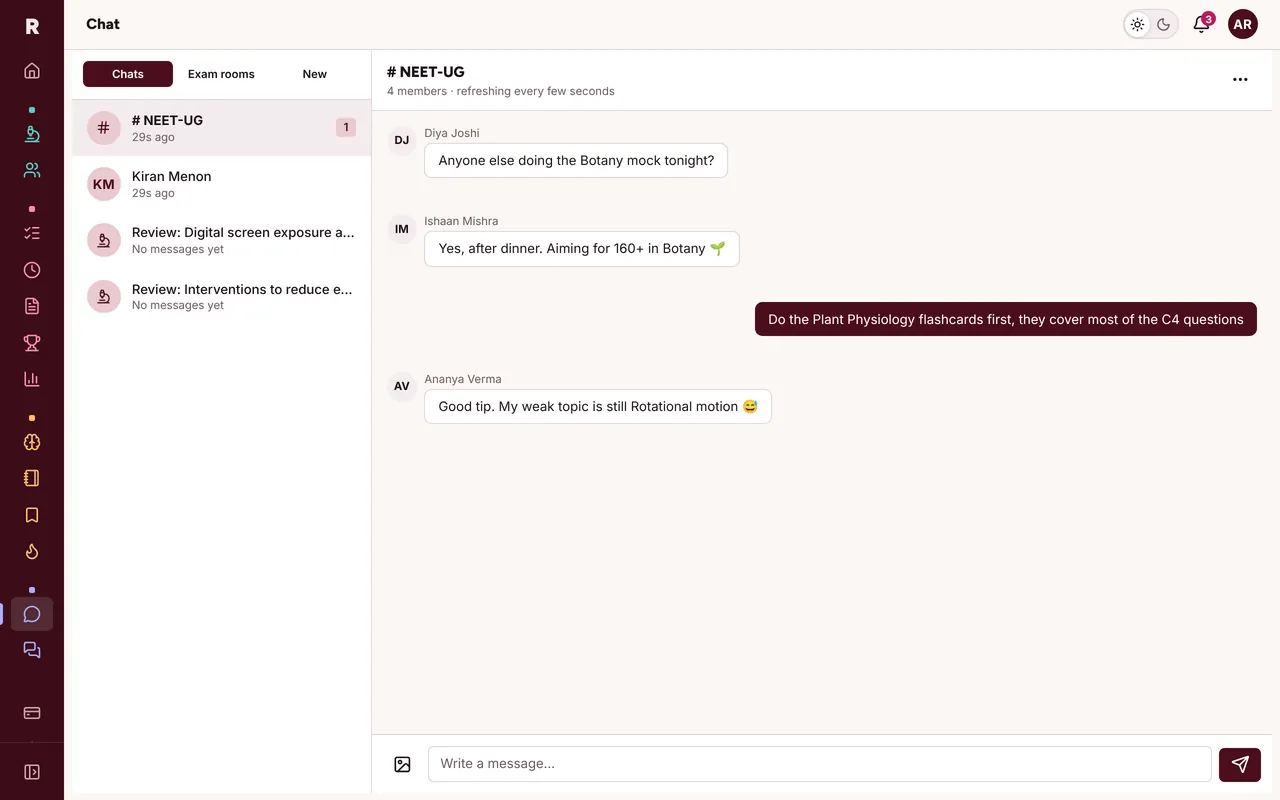Screen dimensions: 1280x800
Task: Click Diya Joshi's Botany mock message
Action: coord(576,160)
